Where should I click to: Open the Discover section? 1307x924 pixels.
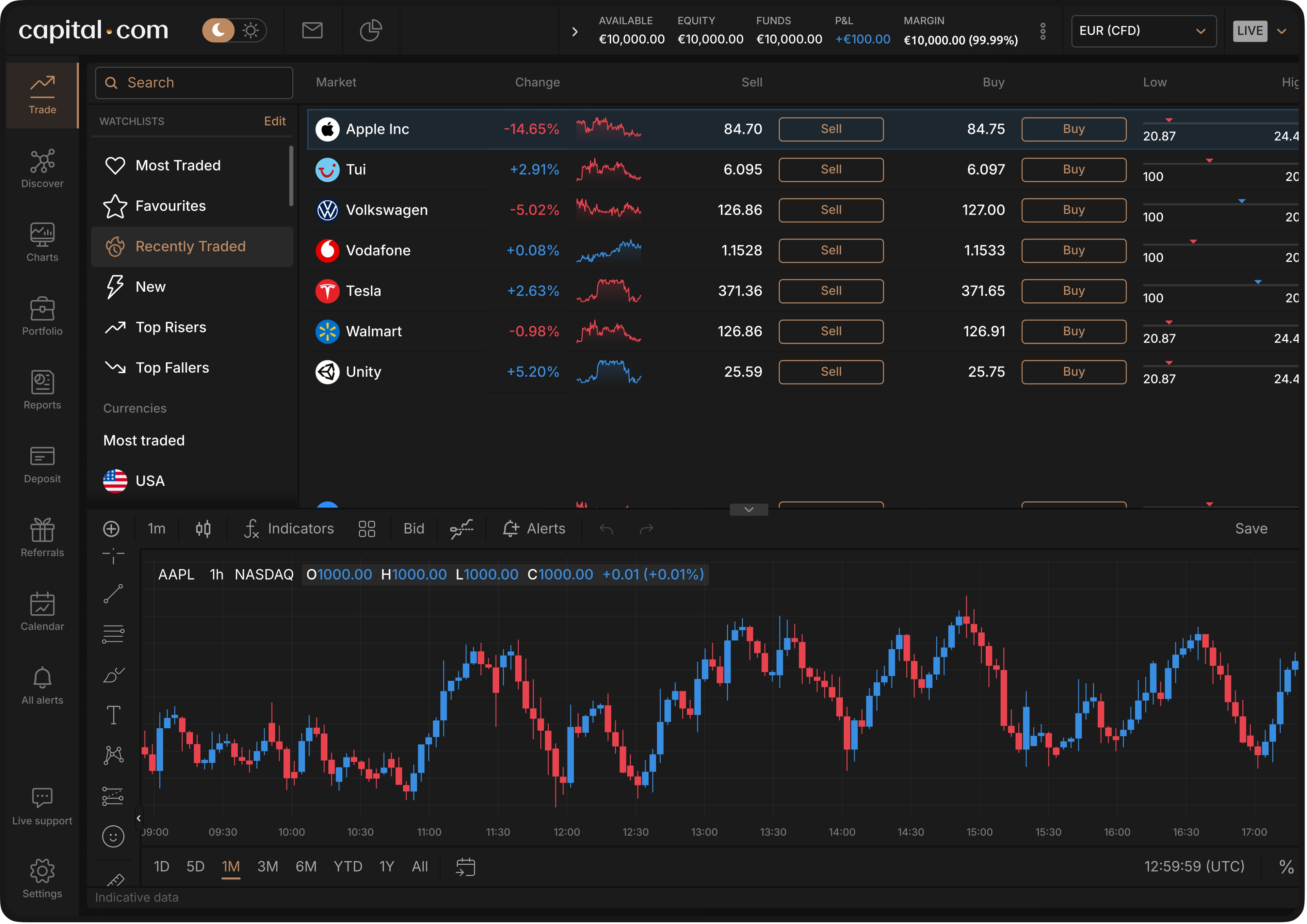click(x=43, y=169)
